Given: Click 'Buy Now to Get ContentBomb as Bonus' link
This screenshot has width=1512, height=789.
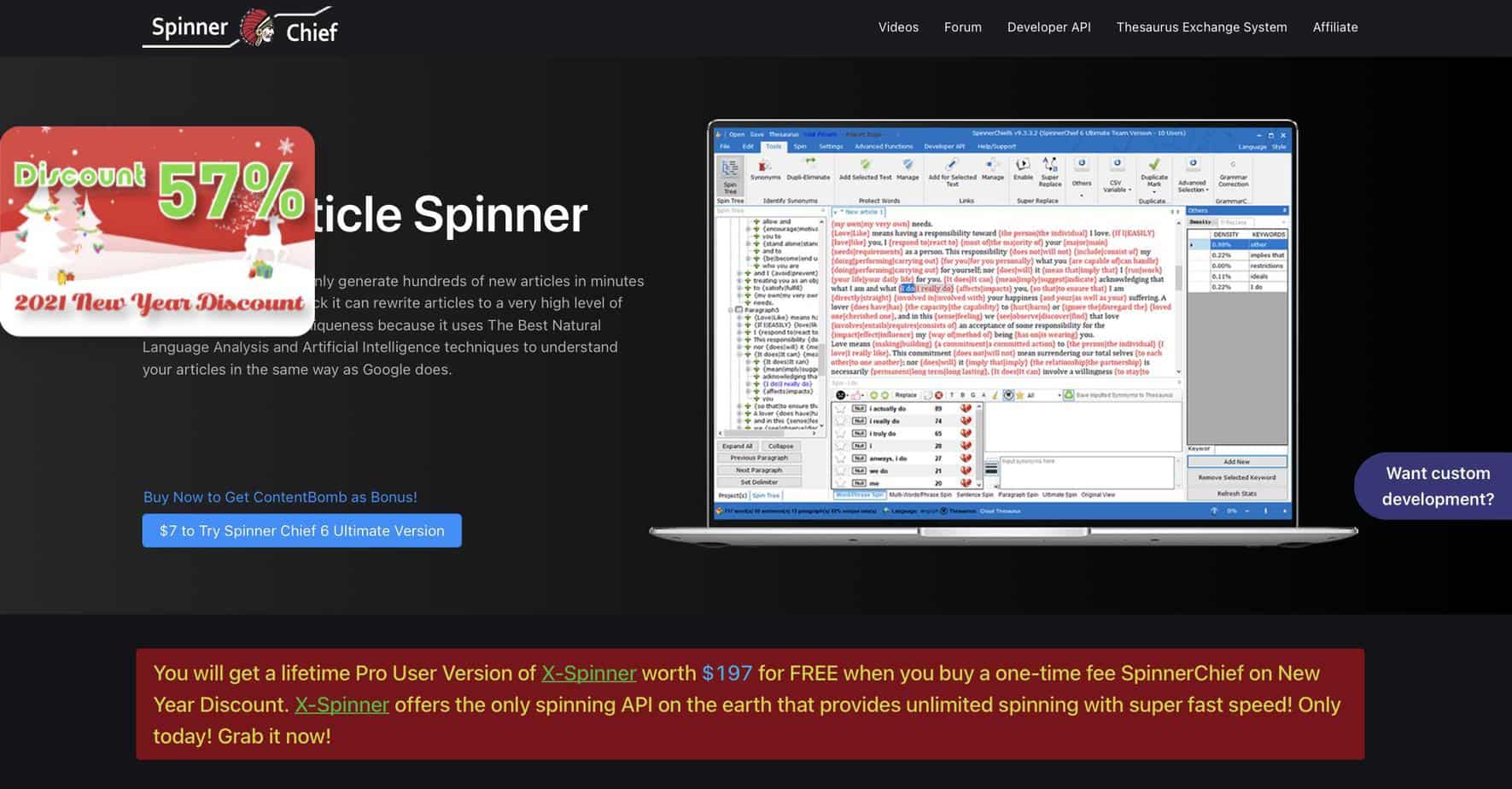Looking at the screenshot, I should pos(280,497).
